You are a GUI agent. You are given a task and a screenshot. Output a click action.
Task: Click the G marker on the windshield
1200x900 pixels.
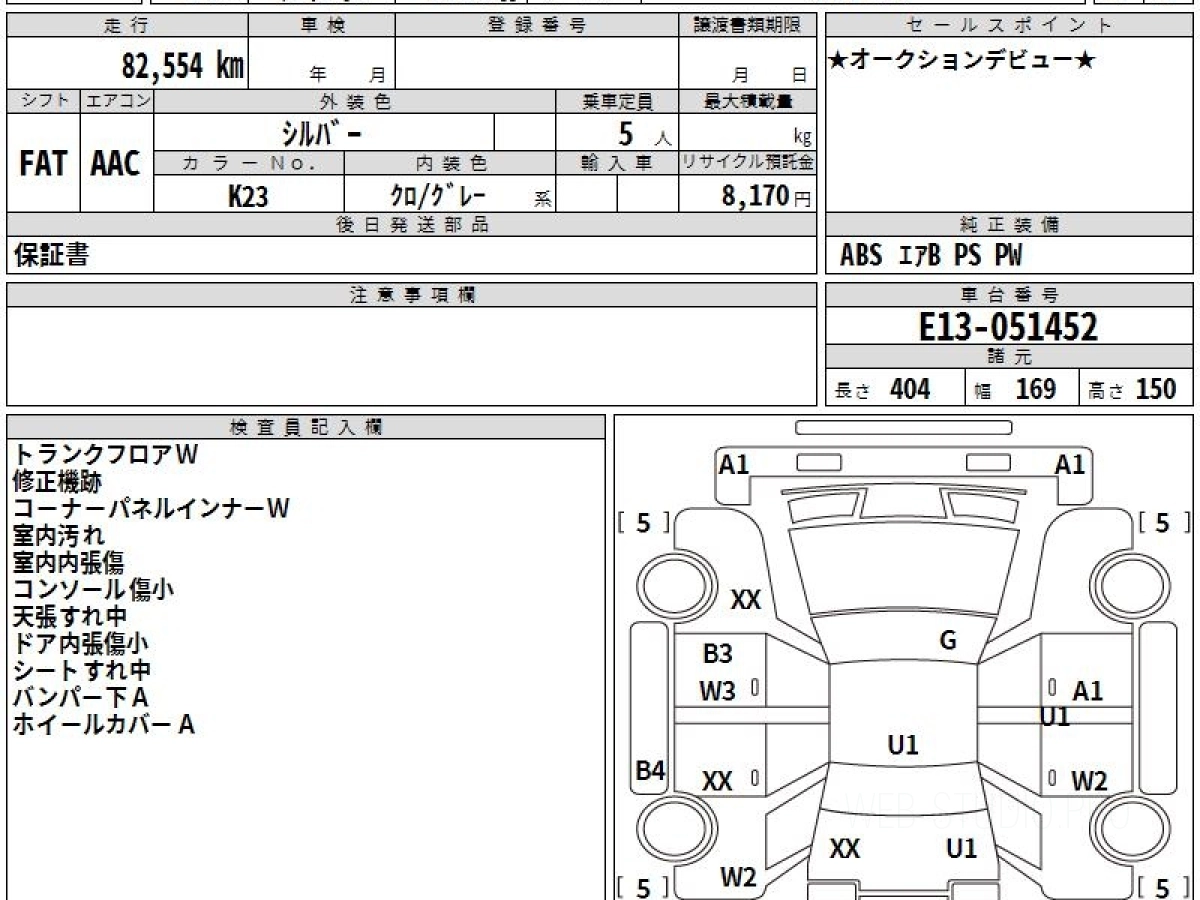(947, 641)
